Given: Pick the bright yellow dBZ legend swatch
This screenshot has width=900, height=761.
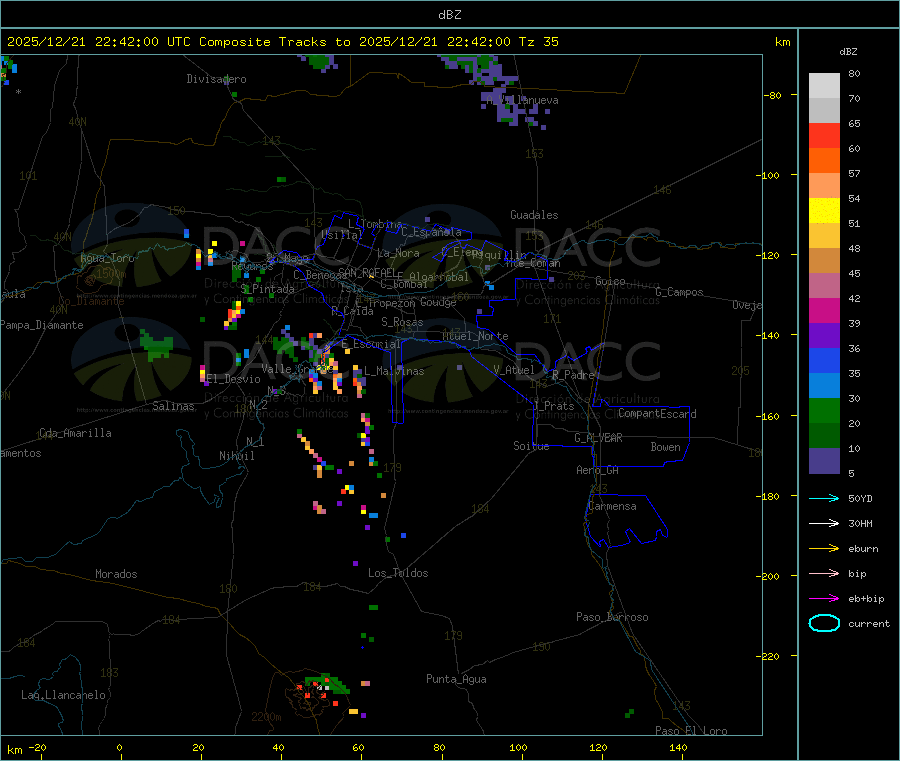Looking at the screenshot, I should 824,210.
